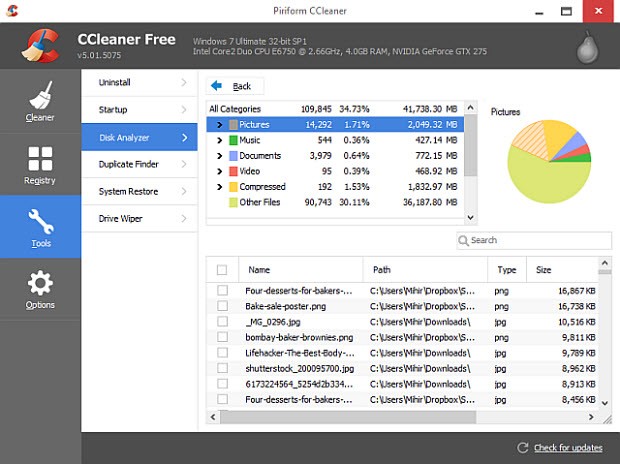Screen dimensions: 620x464
Task: Check the box for shutterstock_200095700.jpg
Action: coord(223,368)
